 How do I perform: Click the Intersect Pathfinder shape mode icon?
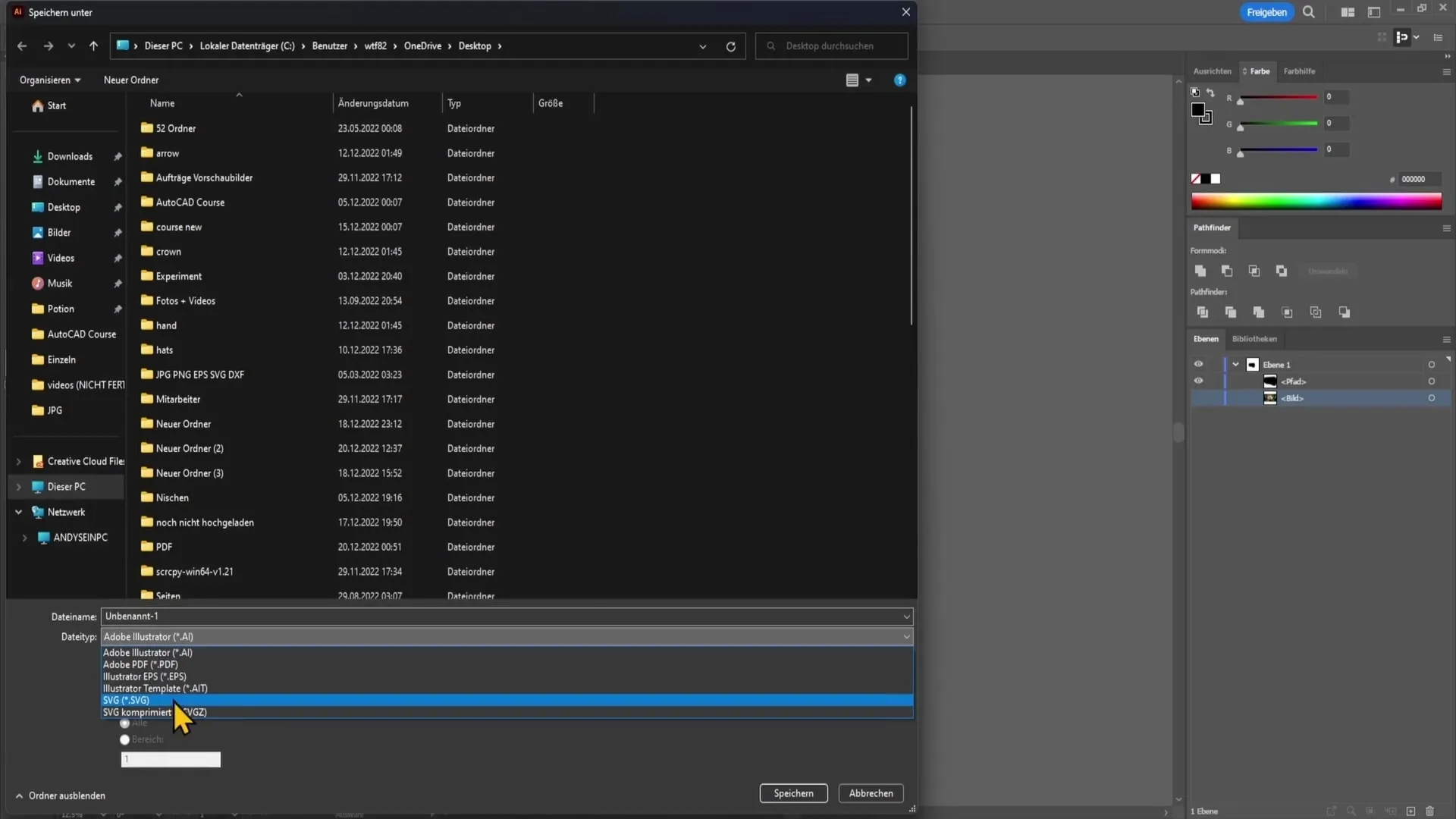(1254, 271)
